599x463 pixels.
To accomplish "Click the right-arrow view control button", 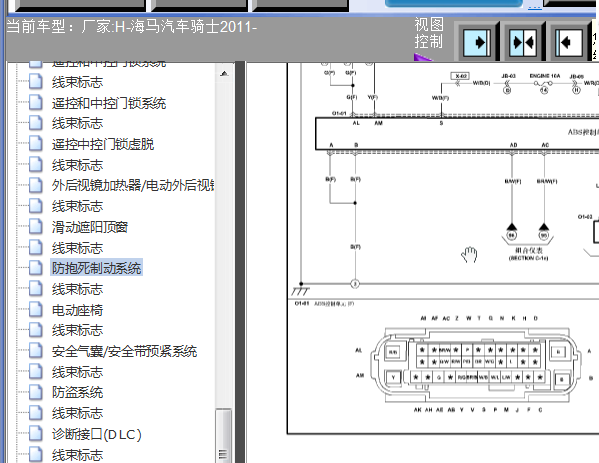I will coord(477,42).
